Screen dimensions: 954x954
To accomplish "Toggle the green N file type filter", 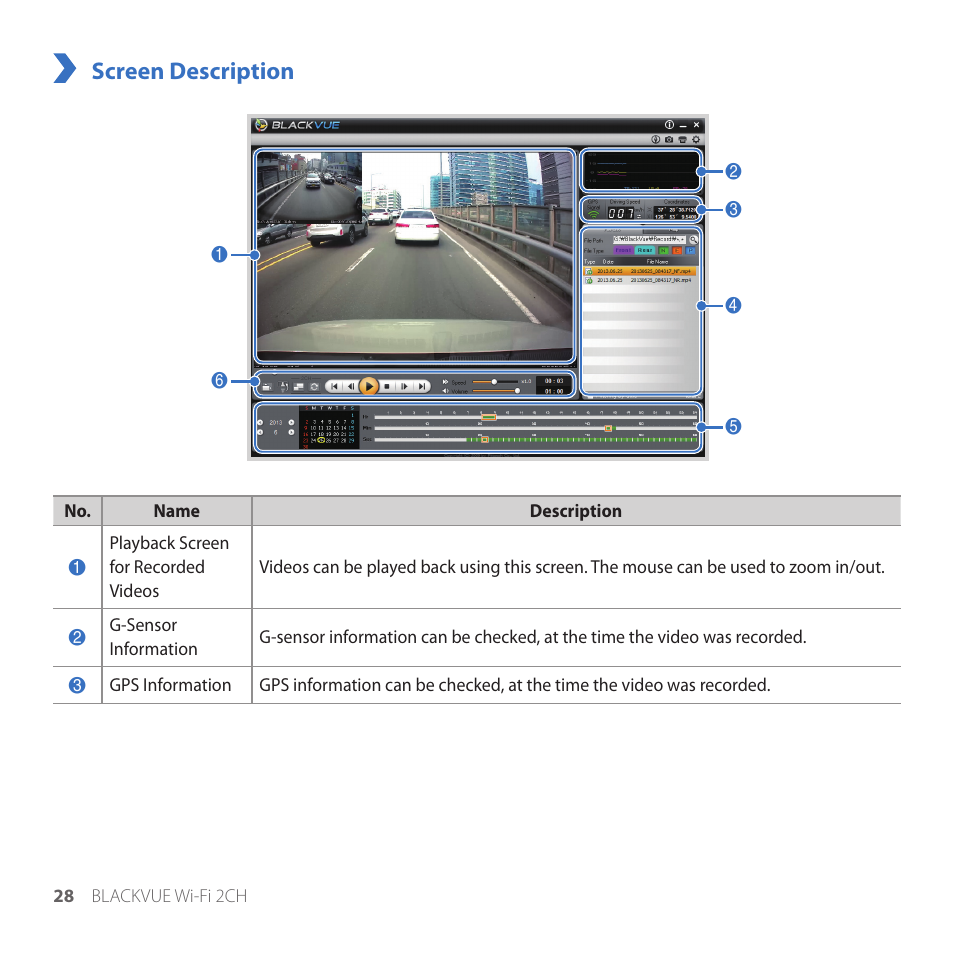I will pyautogui.click(x=663, y=251).
